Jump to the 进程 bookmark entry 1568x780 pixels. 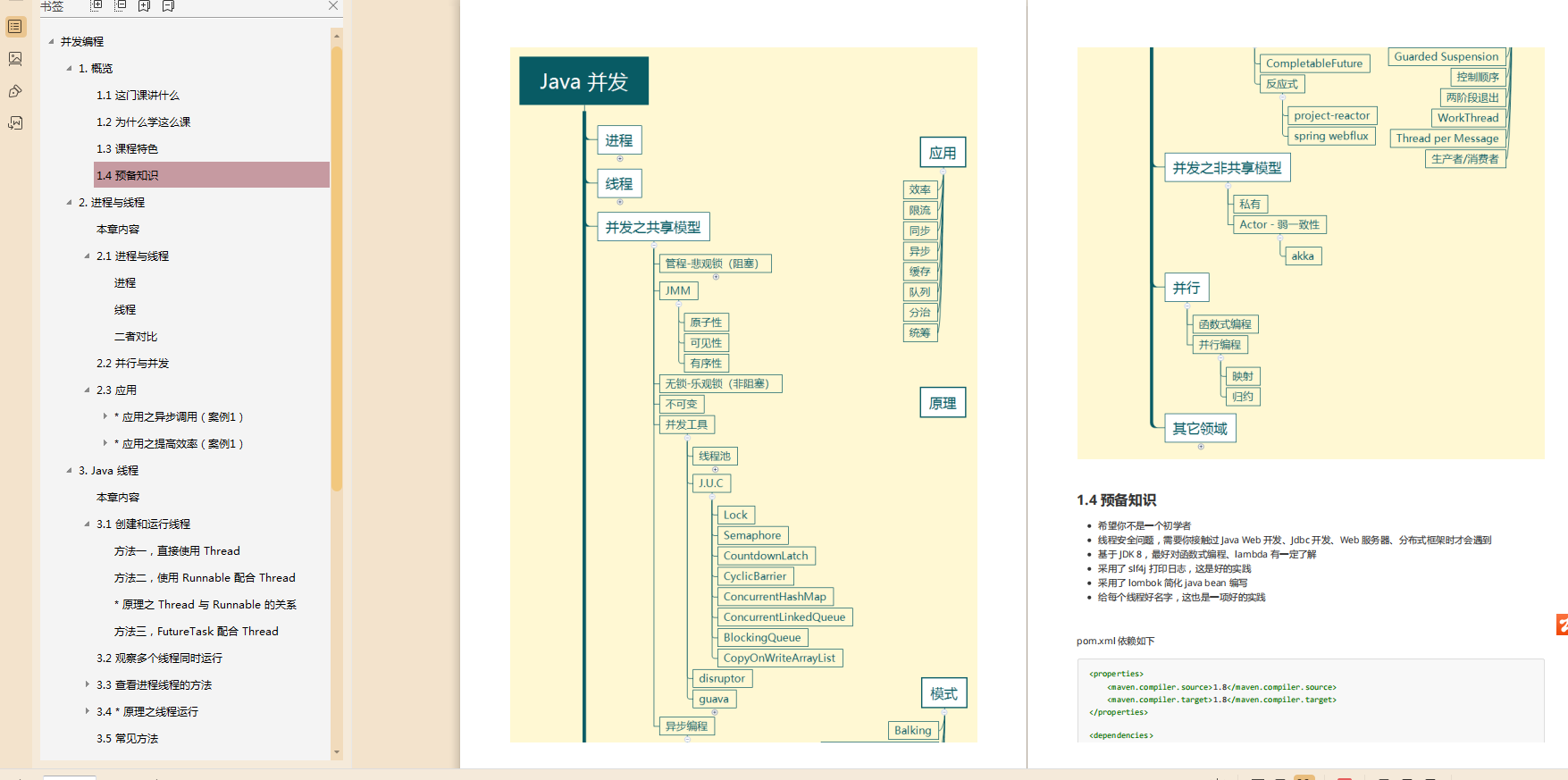tap(125, 282)
